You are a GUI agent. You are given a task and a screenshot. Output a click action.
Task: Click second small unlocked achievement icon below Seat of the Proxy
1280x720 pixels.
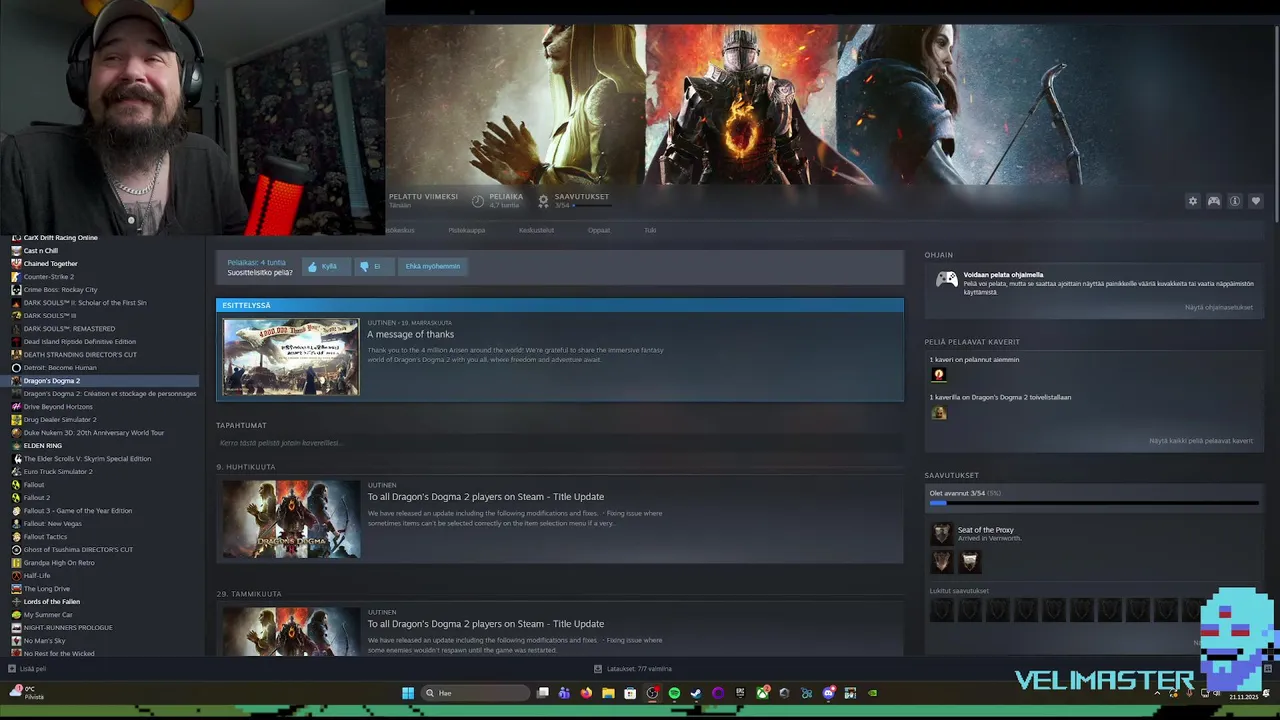coord(969,562)
